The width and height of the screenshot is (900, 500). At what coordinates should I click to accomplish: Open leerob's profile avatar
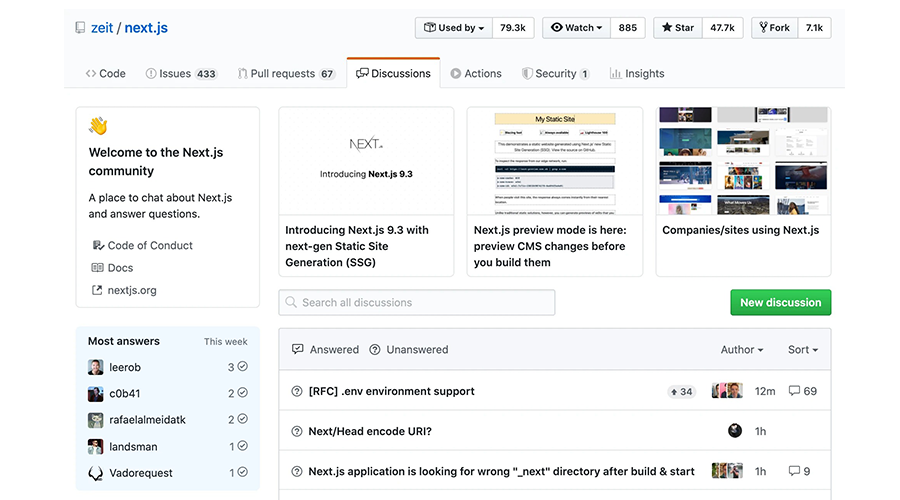point(95,367)
